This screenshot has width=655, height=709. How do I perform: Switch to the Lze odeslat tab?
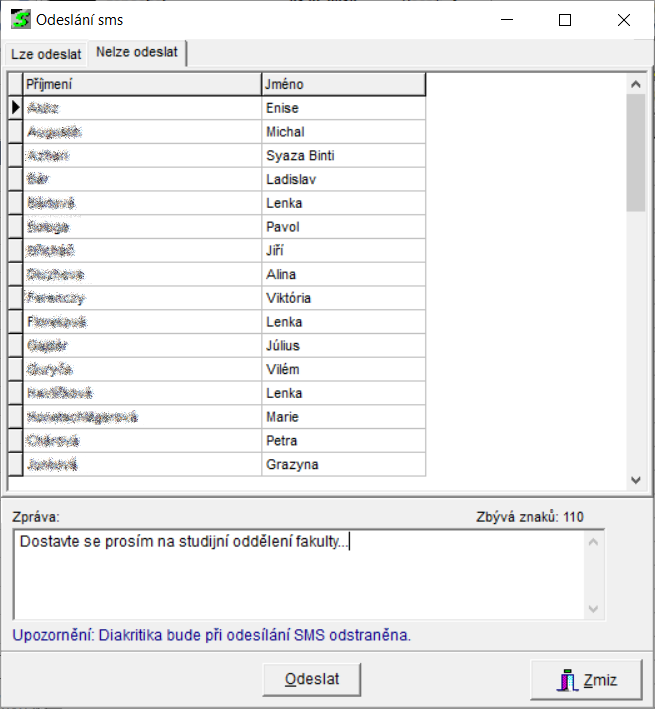coord(45,54)
